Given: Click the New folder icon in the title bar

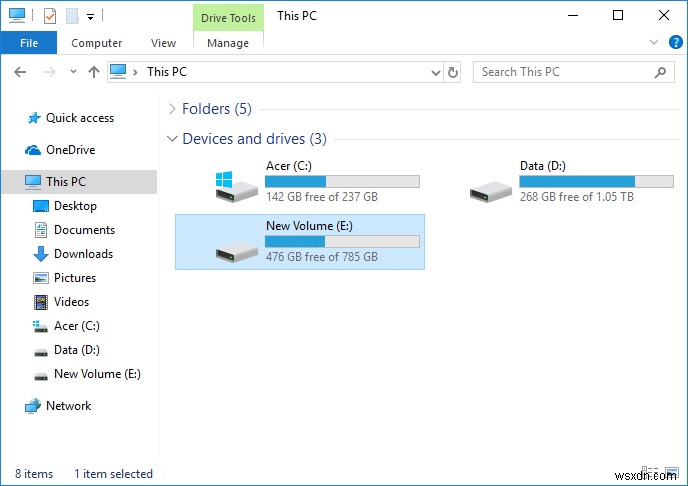Looking at the screenshot, I should click(x=72, y=16).
